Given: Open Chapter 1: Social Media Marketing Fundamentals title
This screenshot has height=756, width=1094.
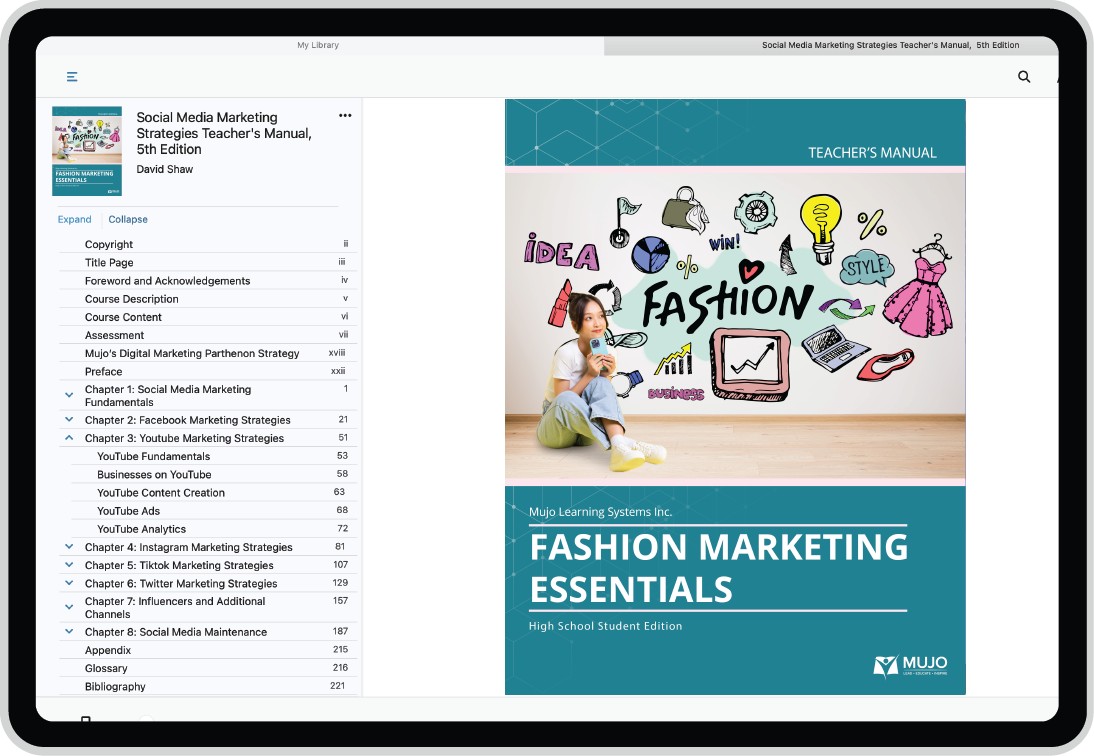Looking at the screenshot, I should (x=167, y=395).
